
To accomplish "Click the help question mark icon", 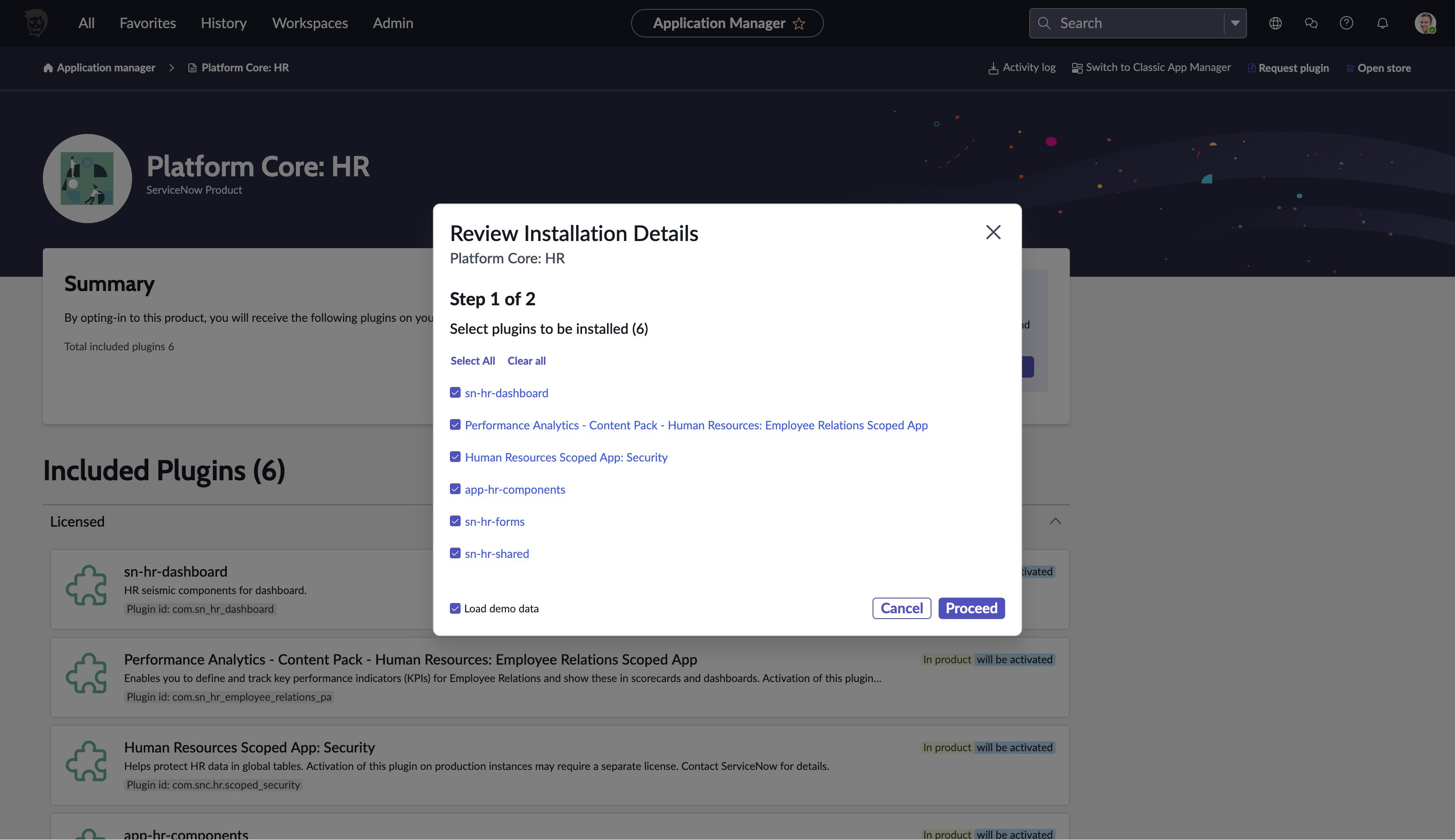I will [x=1346, y=23].
